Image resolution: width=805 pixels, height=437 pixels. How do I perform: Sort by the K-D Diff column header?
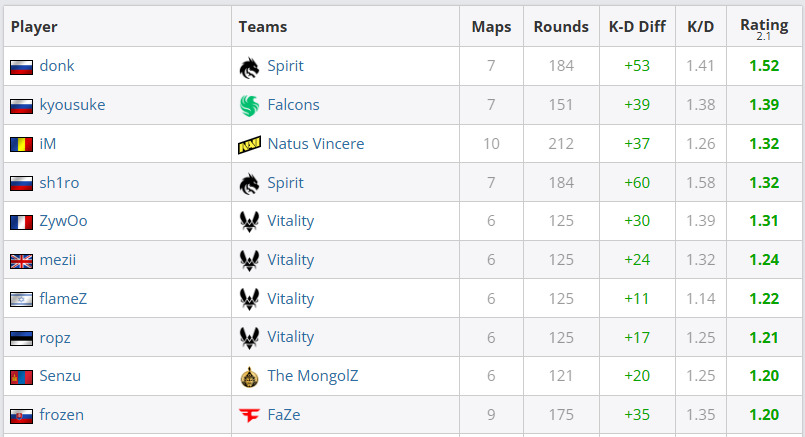[636, 27]
